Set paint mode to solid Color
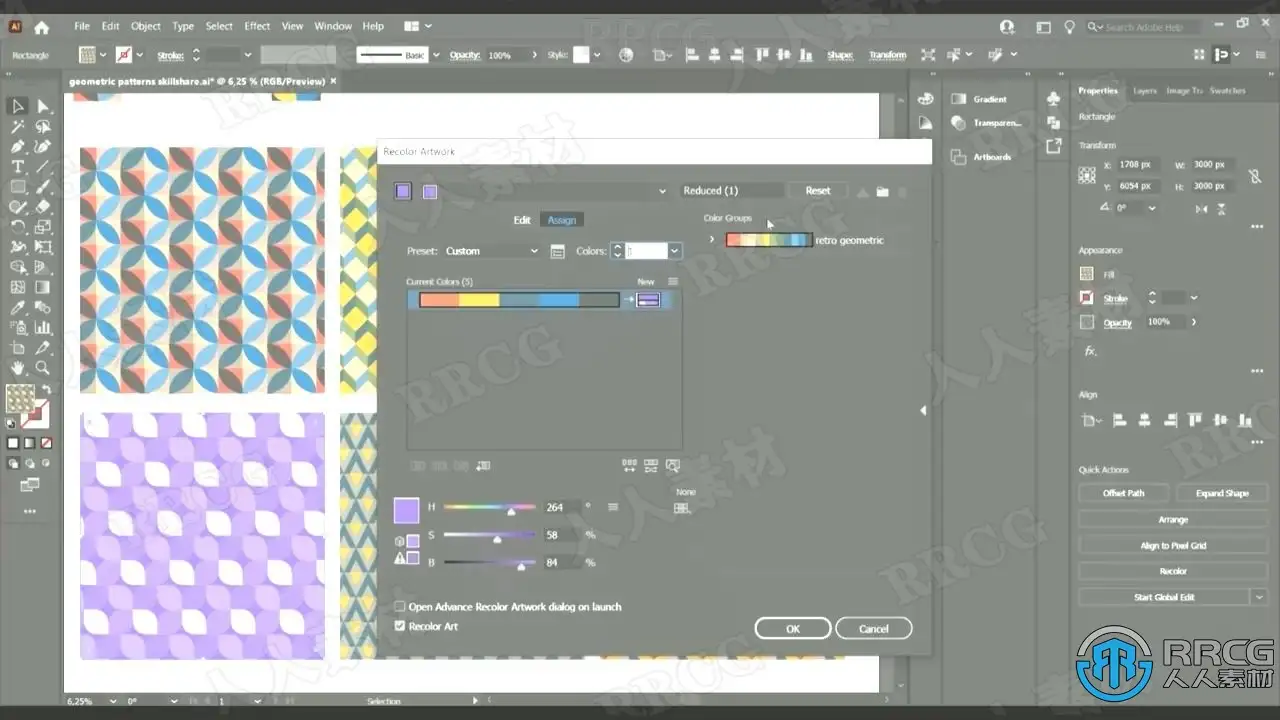1280x720 pixels. 13,443
